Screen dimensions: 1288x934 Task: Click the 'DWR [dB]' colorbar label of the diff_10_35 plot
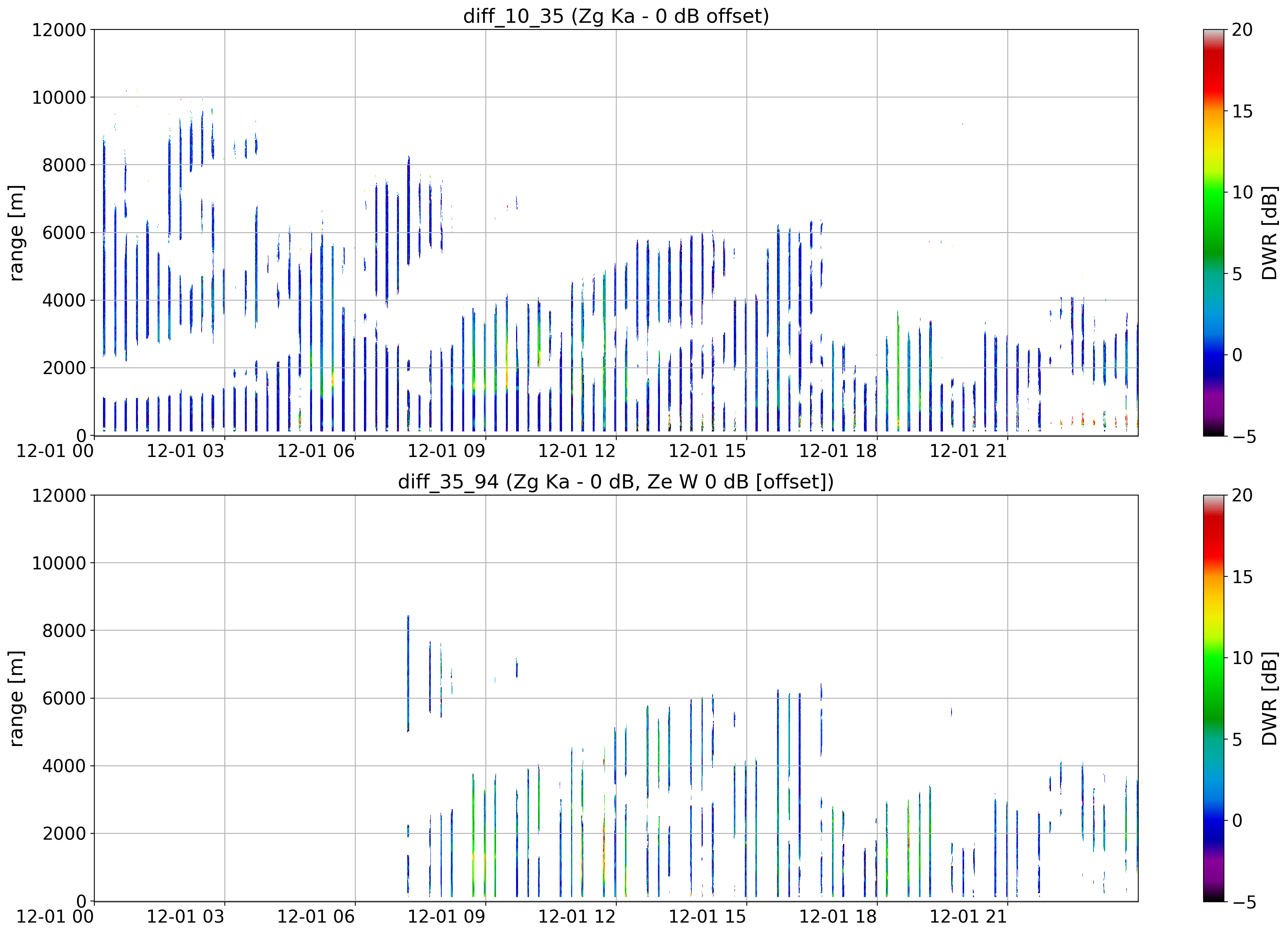coord(1269,233)
